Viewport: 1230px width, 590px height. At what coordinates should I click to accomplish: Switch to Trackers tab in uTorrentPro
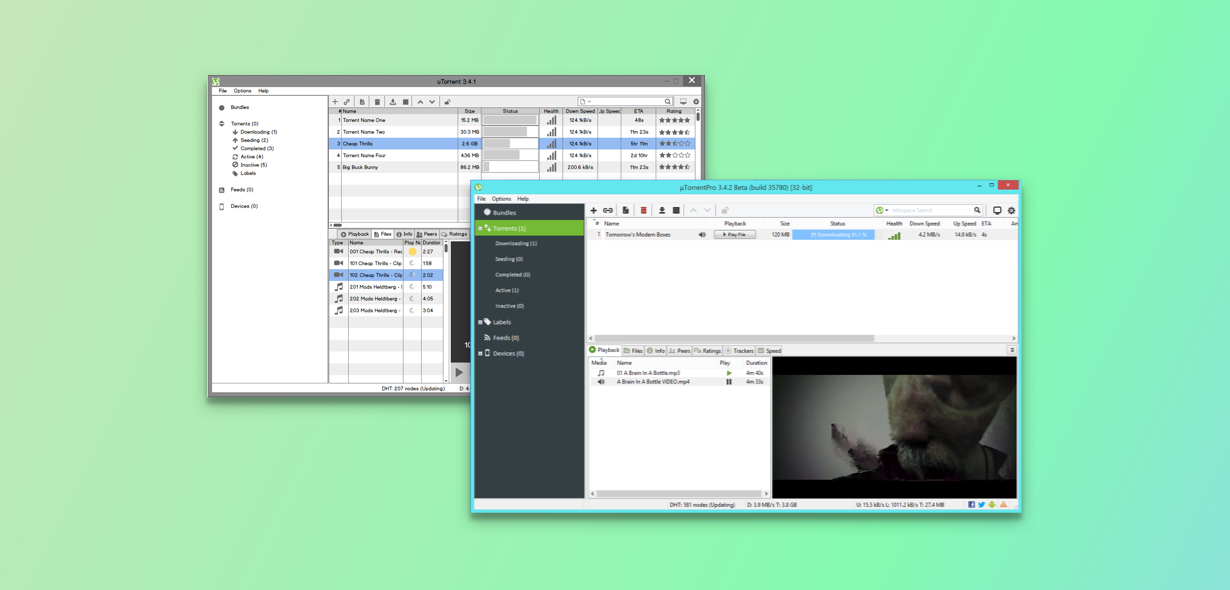click(x=739, y=351)
